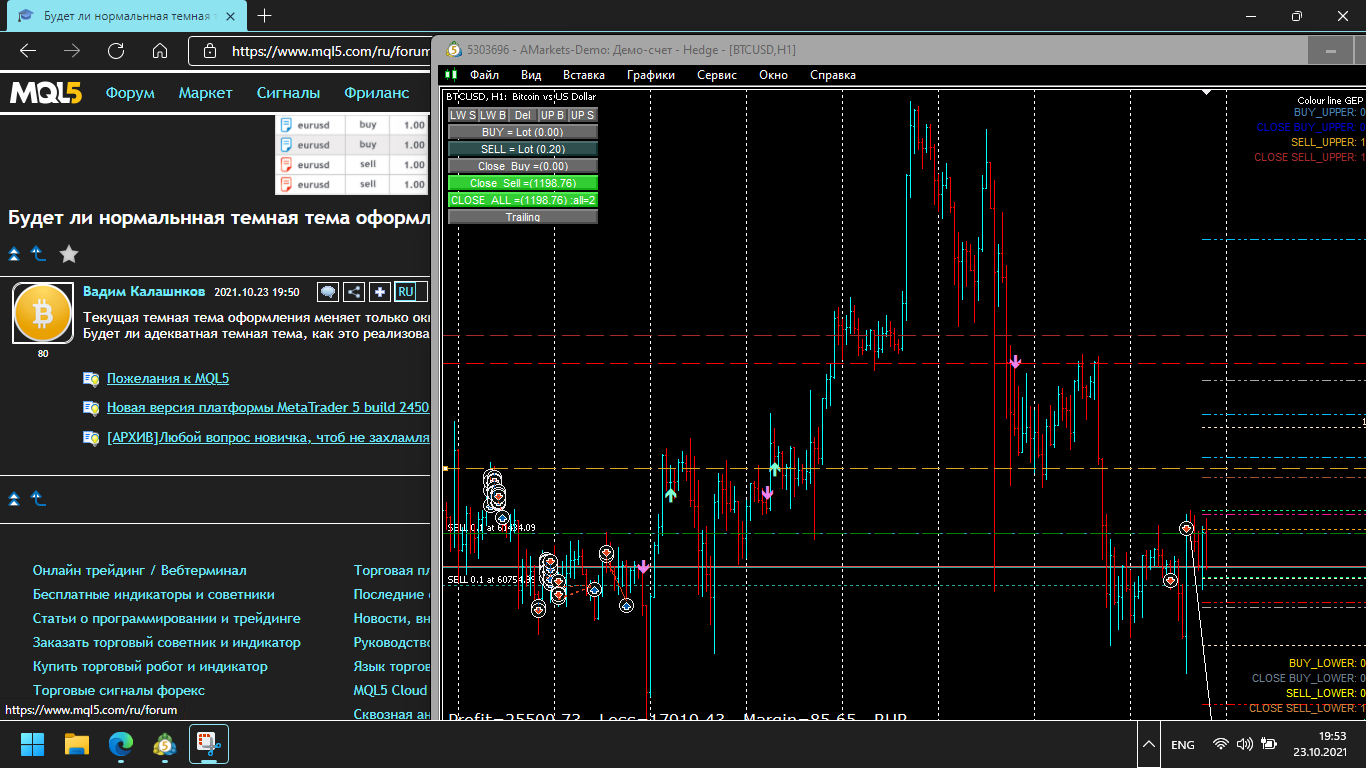Click the LW S button on chart panel

coord(463,115)
